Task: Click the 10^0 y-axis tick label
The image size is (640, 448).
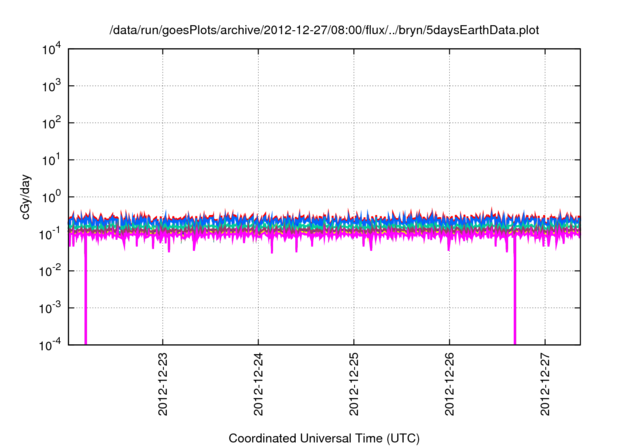Action: tap(51, 197)
